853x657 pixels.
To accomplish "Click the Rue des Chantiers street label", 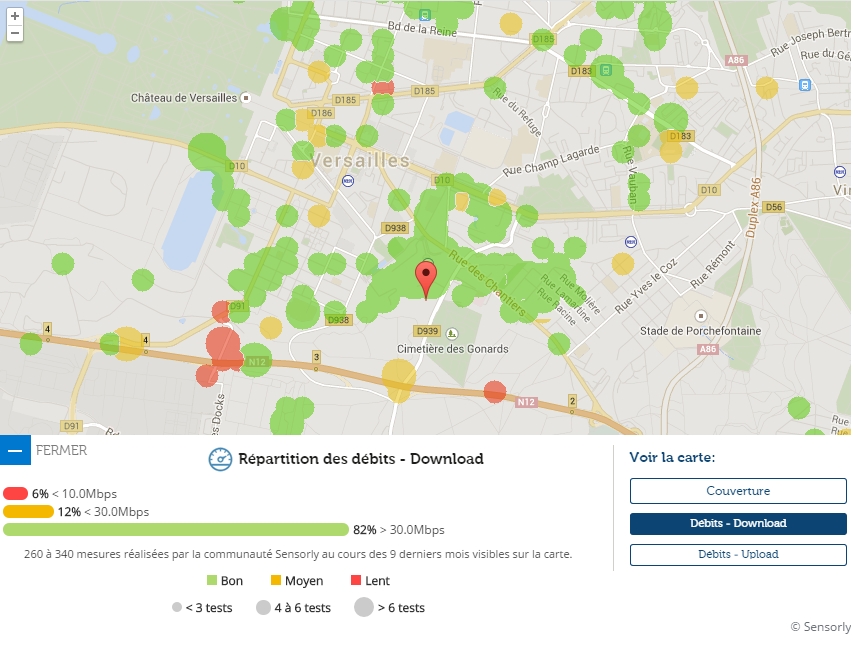I will (488, 283).
